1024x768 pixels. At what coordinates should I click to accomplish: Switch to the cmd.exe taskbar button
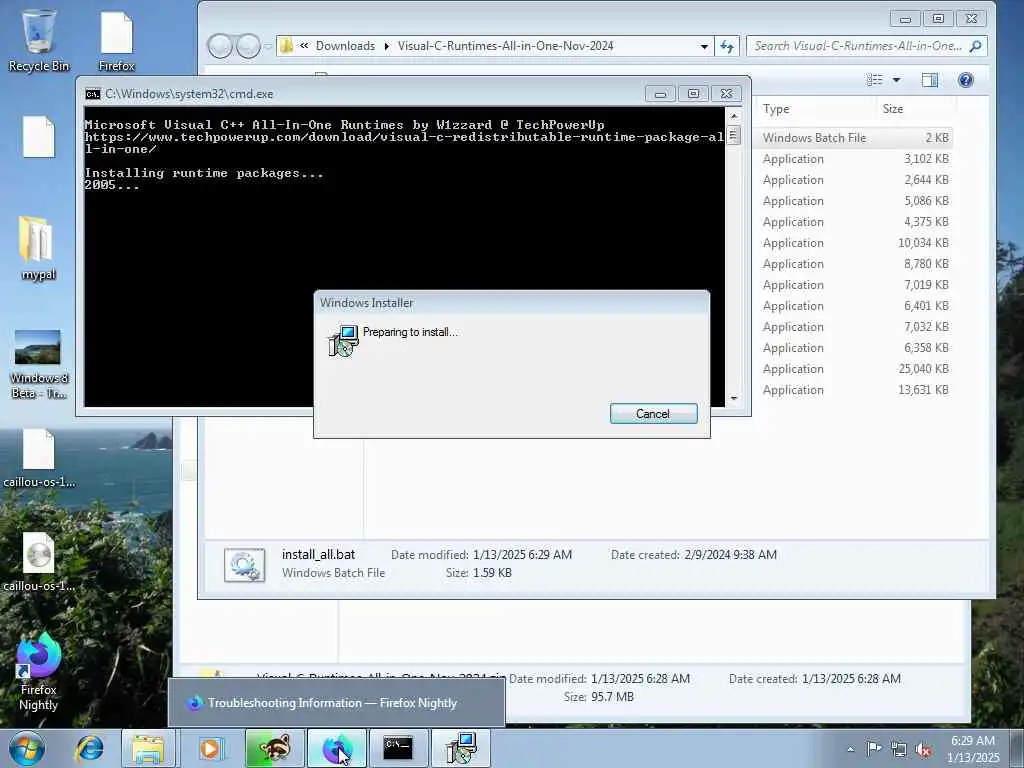[398, 748]
